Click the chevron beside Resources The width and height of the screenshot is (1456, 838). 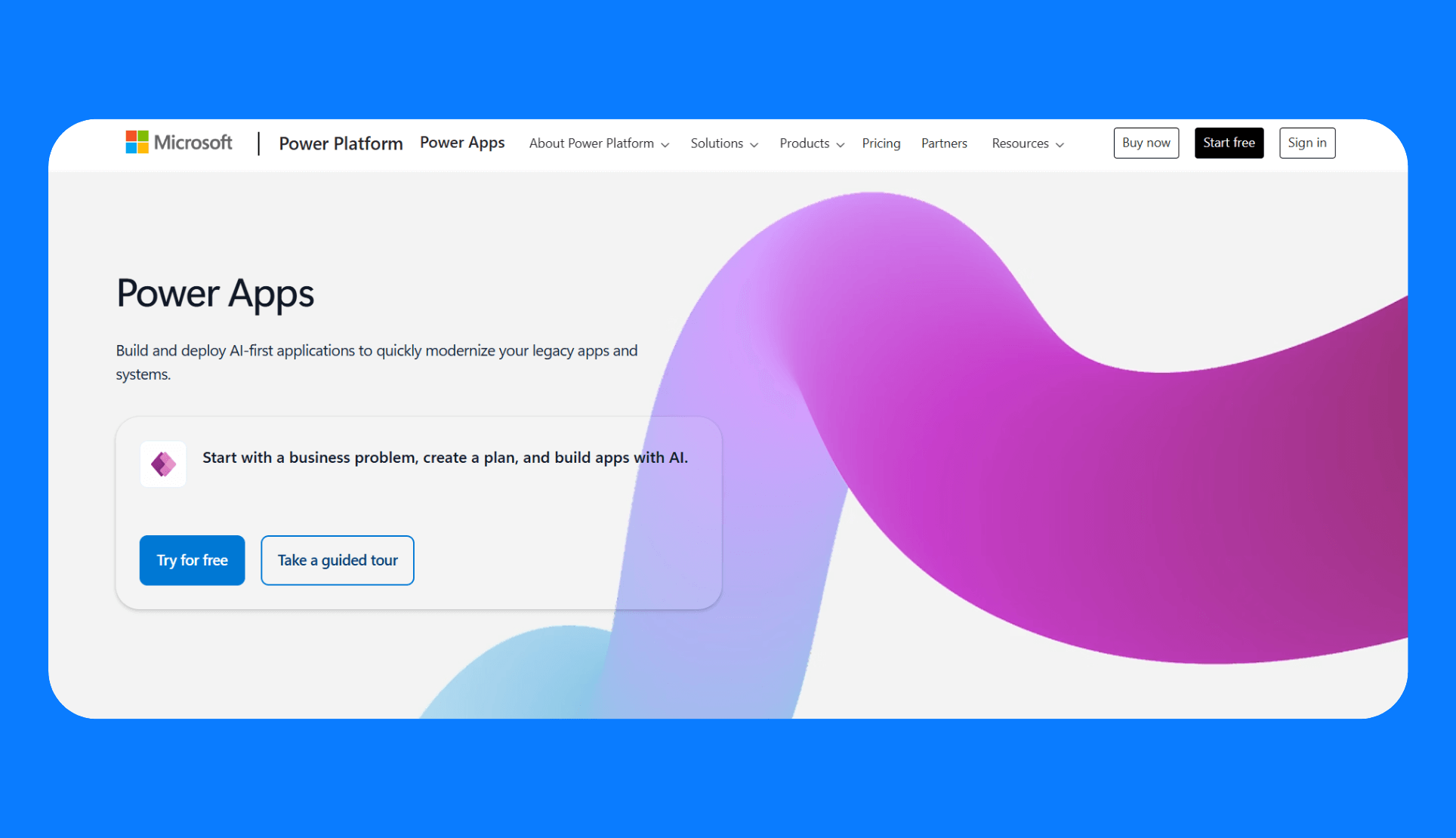coord(1060,144)
